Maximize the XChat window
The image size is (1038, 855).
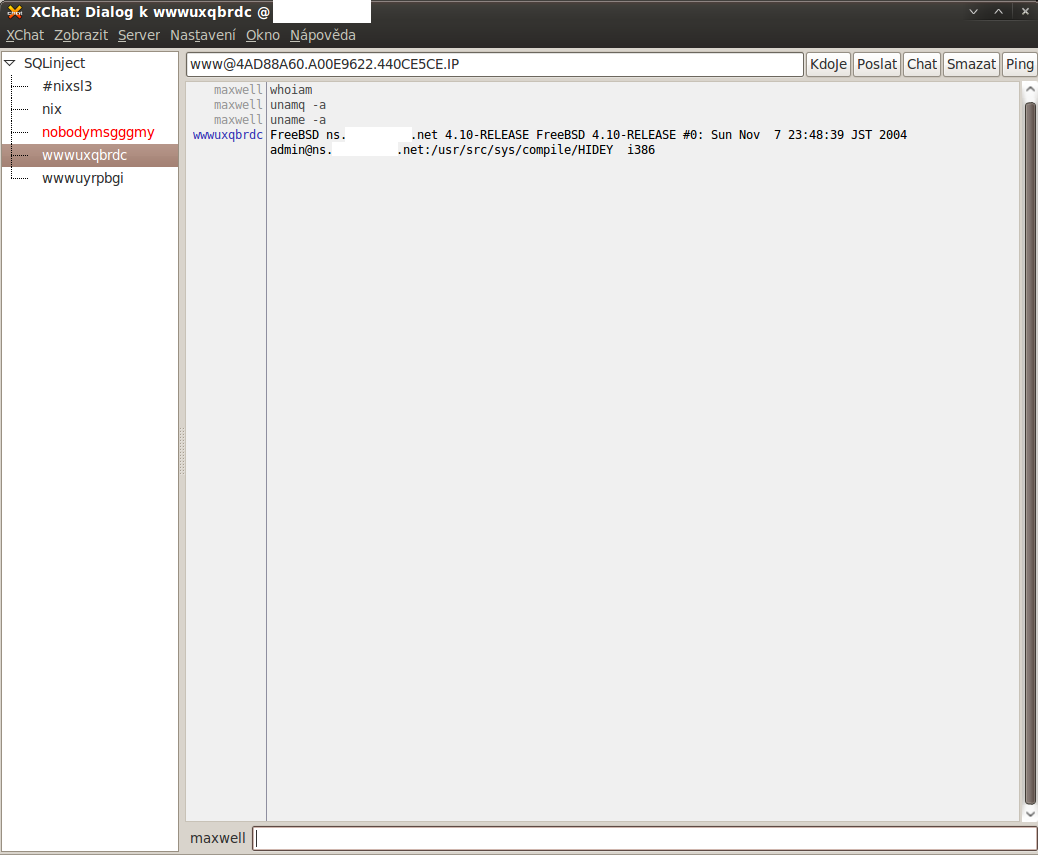click(x=998, y=12)
